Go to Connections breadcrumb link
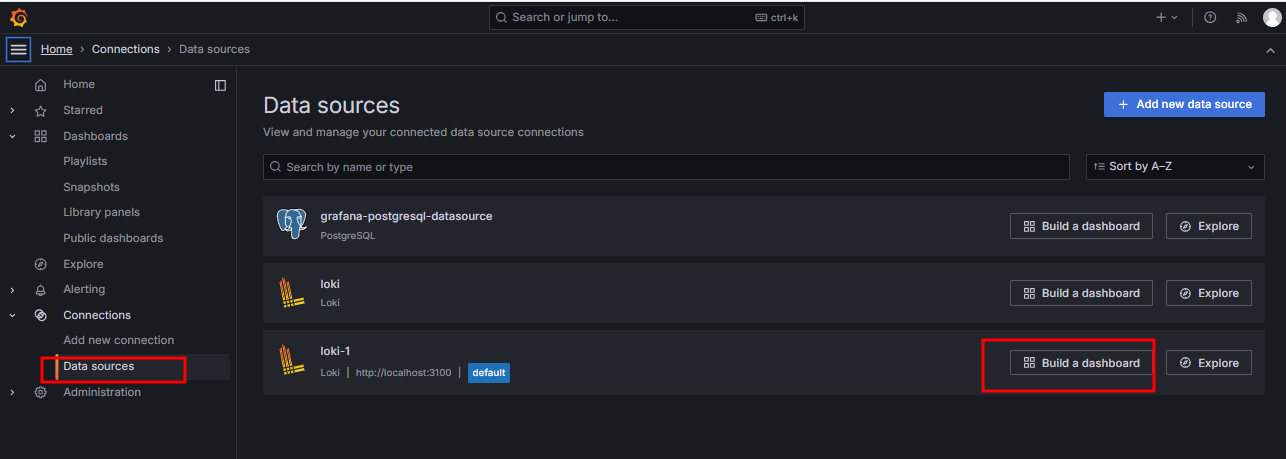This screenshot has width=1286, height=459. (126, 49)
